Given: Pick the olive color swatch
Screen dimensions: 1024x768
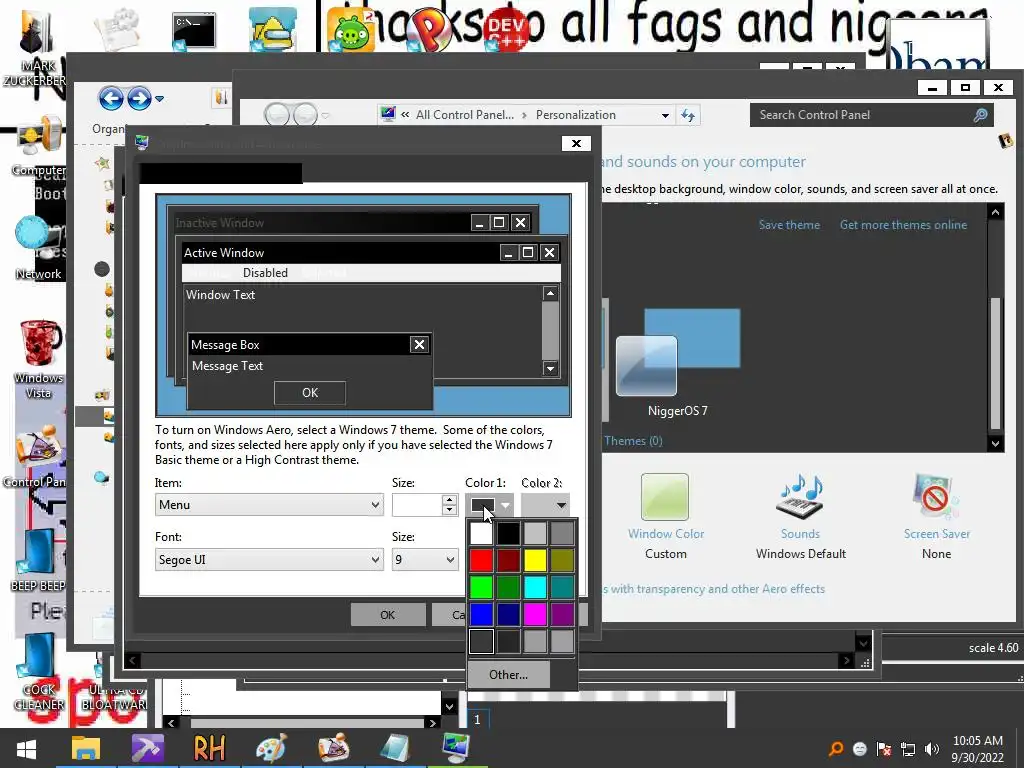Looking at the screenshot, I should [x=562, y=560].
